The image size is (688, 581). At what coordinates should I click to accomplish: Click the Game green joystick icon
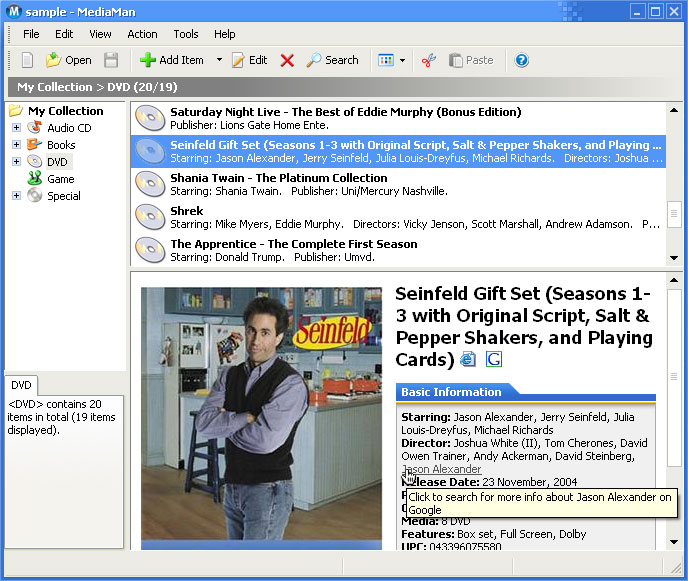coord(35,179)
